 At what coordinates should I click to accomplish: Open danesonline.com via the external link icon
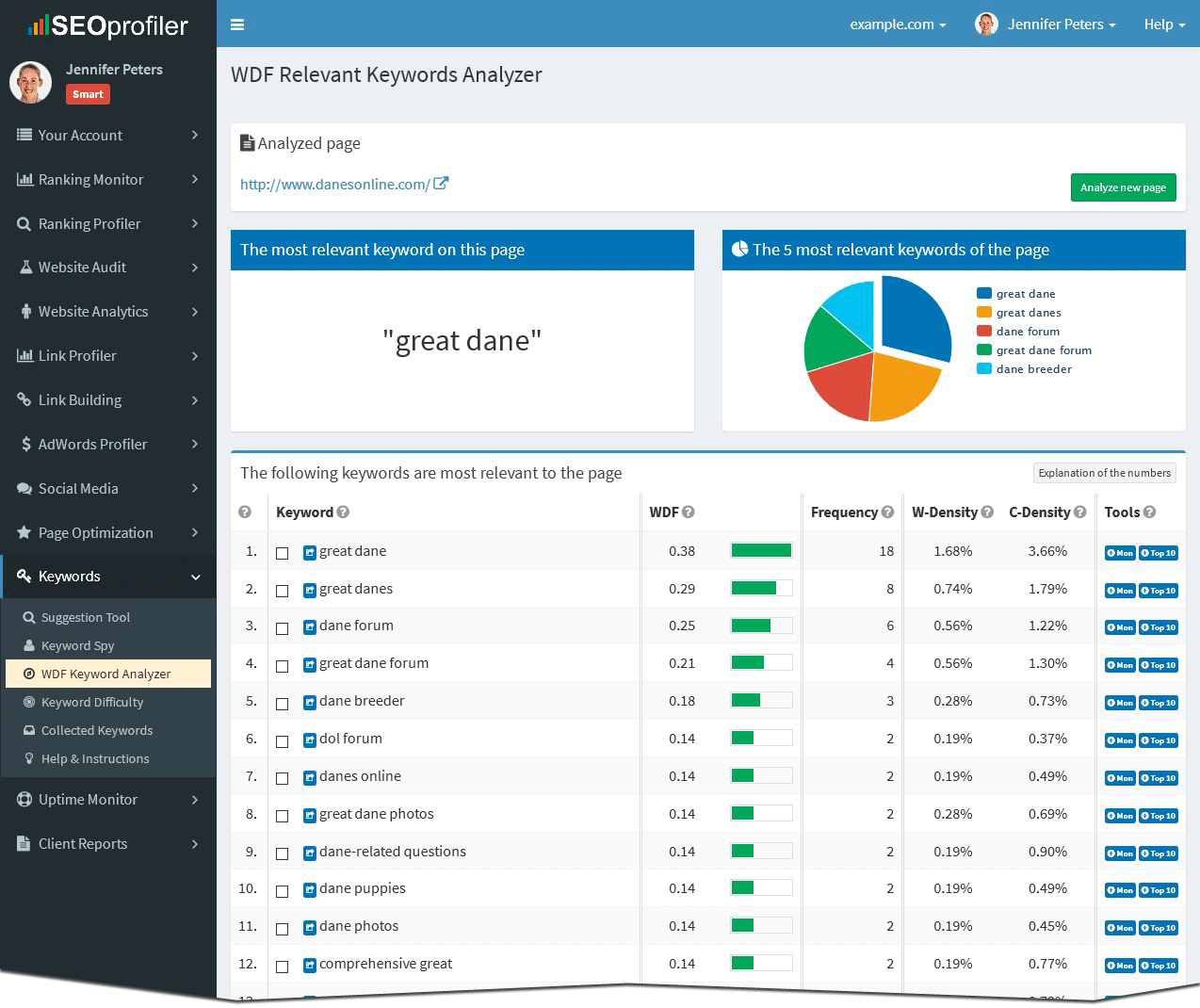[441, 184]
